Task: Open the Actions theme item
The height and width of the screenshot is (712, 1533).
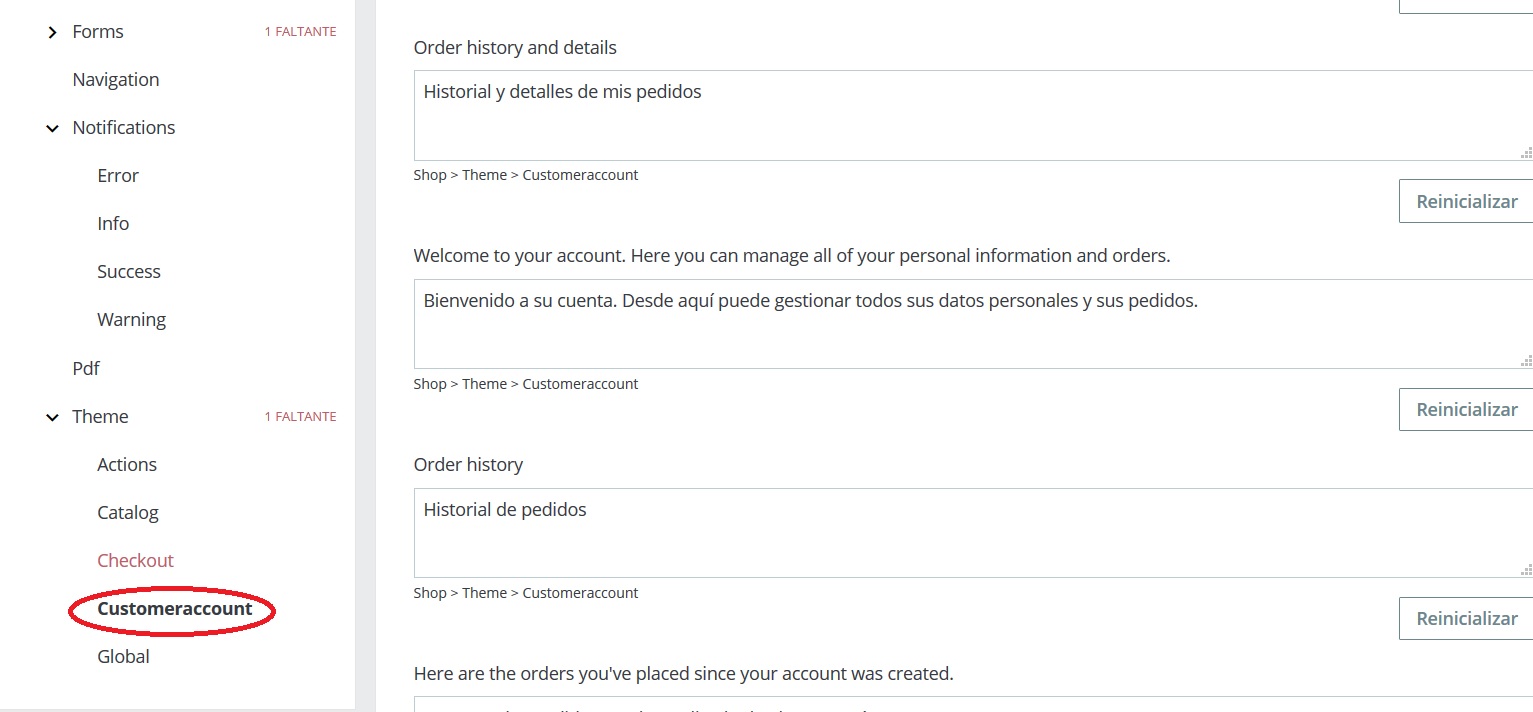Action: [127, 465]
